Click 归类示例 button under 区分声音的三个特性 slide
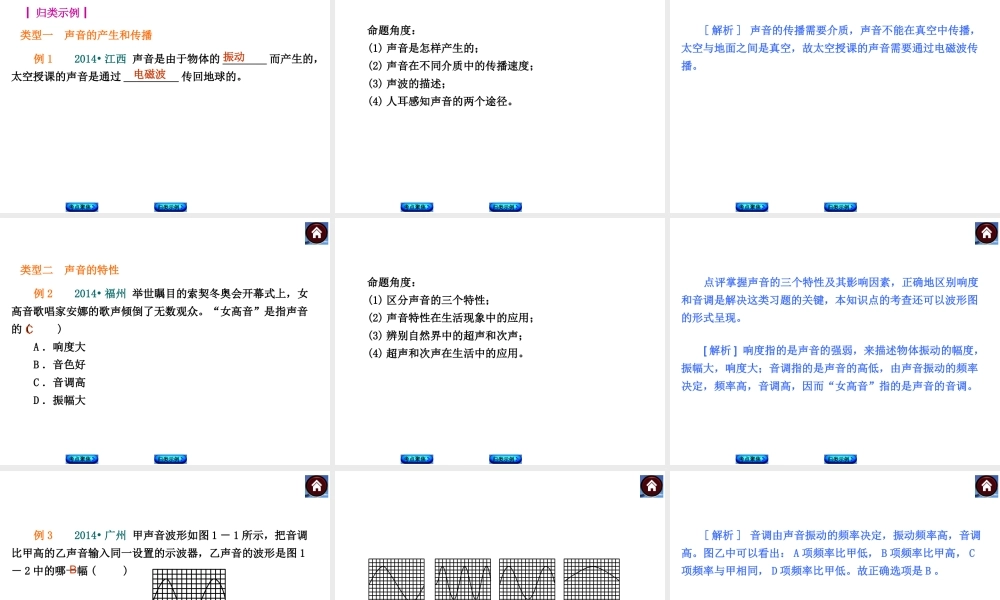This screenshot has width=1000, height=600. coord(505,458)
